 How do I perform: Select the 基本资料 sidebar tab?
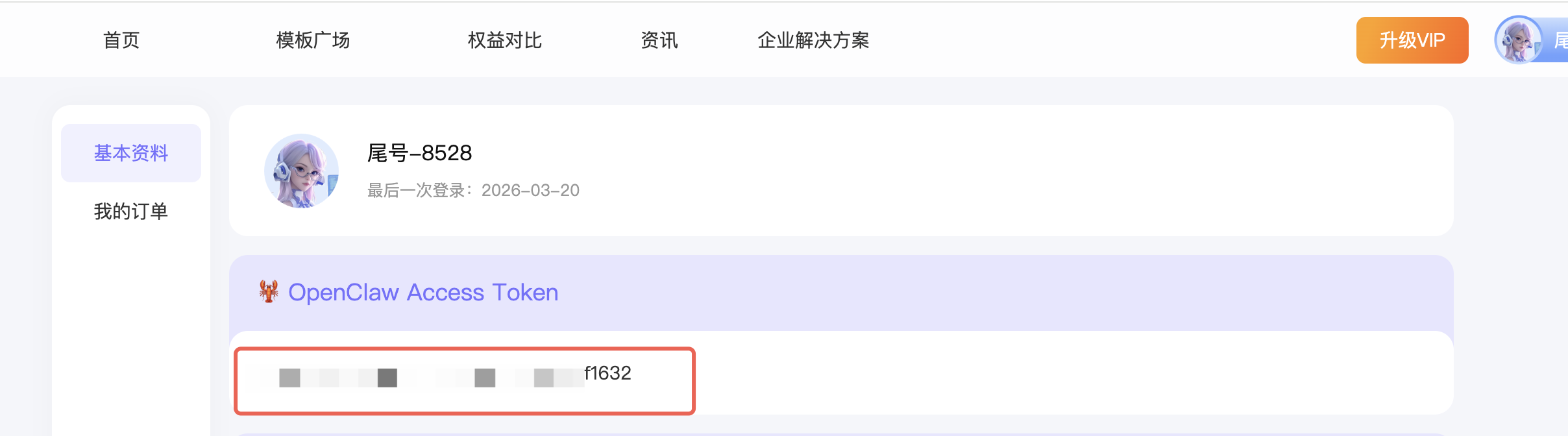coord(131,153)
